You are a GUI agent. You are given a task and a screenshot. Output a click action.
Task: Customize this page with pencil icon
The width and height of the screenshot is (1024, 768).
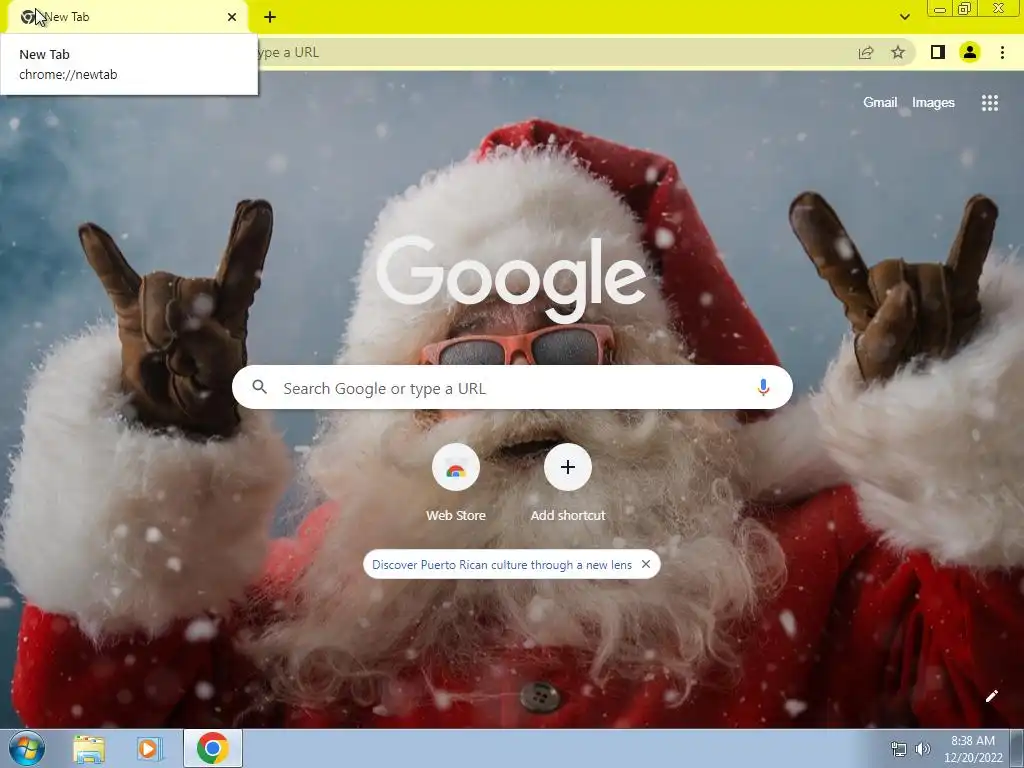pos(991,696)
